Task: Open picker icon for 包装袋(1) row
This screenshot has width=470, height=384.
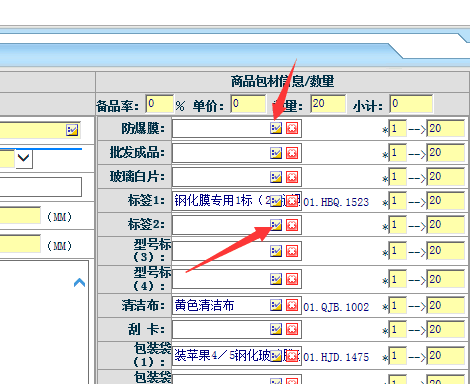Action: click(x=276, y=356)
